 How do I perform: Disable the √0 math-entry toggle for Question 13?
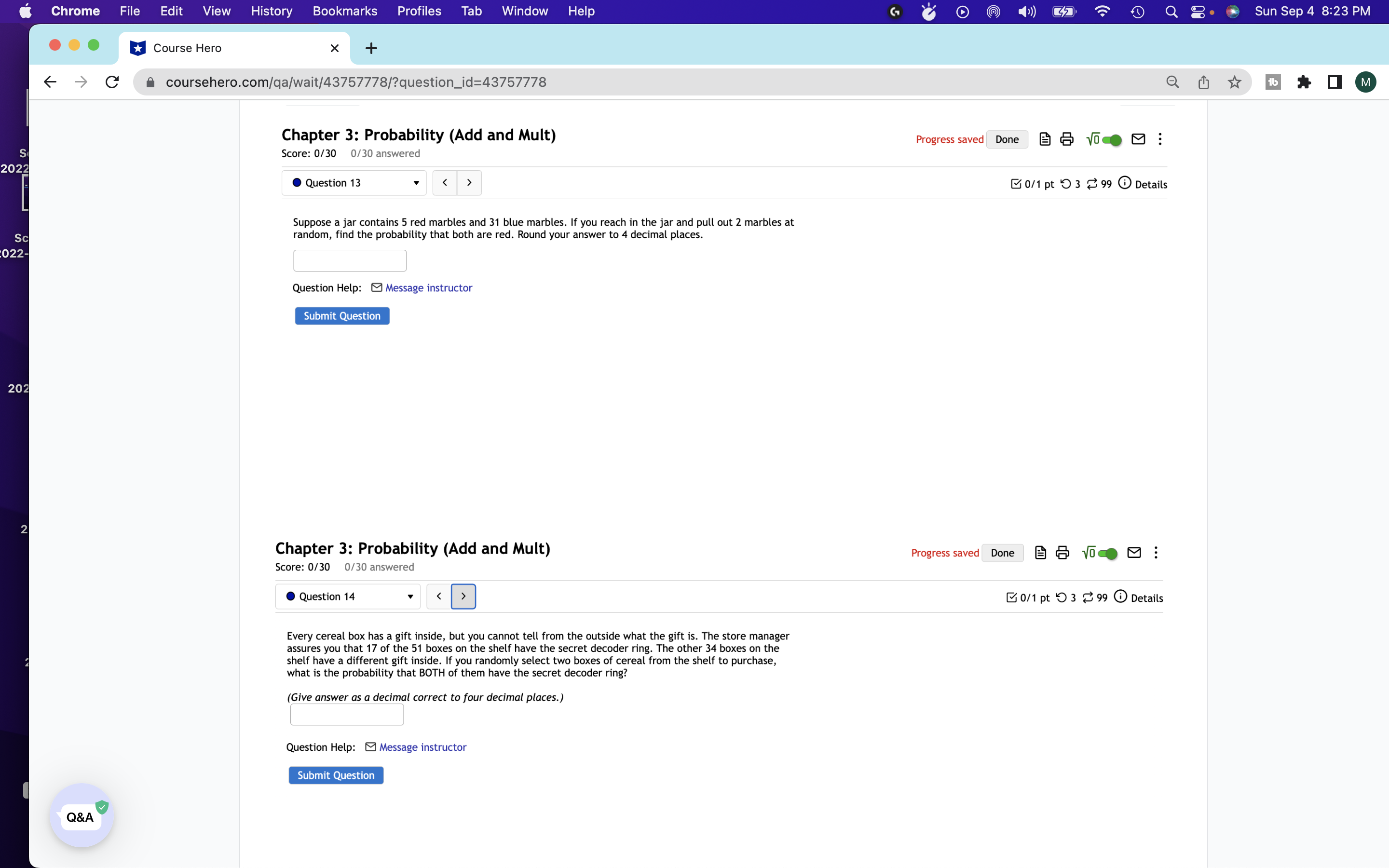pyautogui.click(x=1111, y=139)
